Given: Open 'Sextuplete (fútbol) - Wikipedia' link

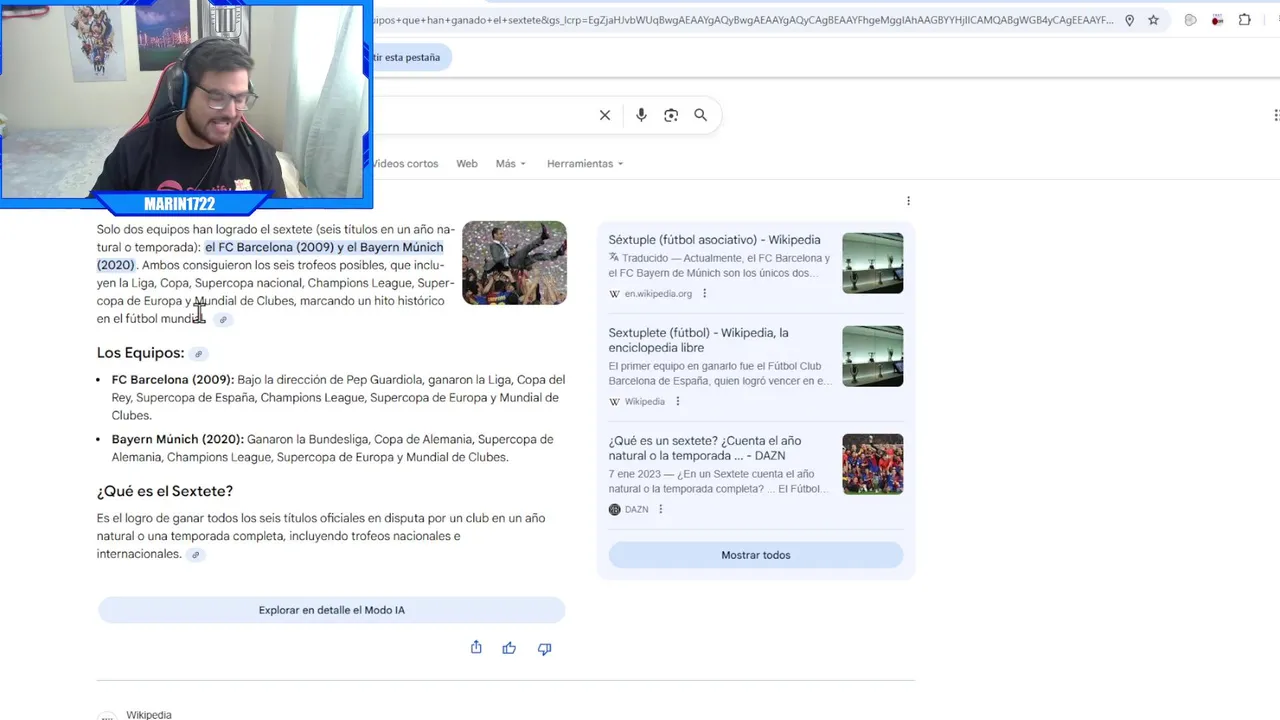Looking at the screenshot, I should pyautogui.click(x=699, y=340).
